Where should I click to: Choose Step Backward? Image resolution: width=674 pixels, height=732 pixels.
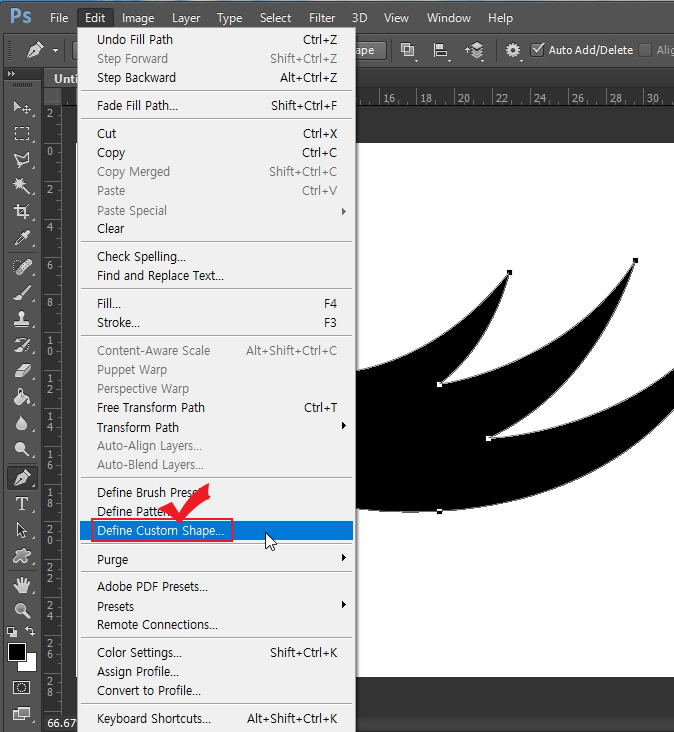pyautogui.click(x=216, y=77)
